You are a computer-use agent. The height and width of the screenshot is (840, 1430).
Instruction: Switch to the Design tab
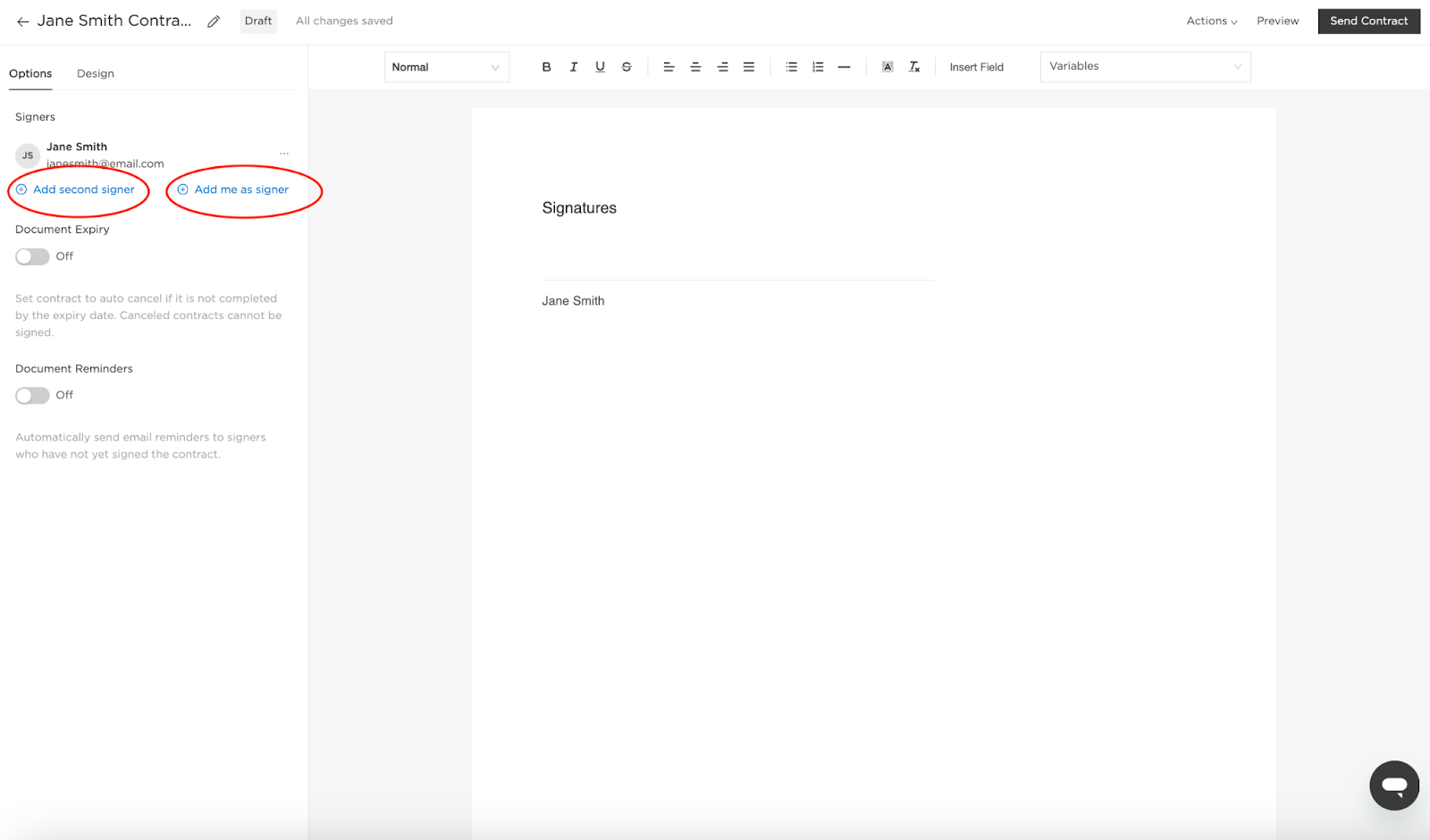96,73
